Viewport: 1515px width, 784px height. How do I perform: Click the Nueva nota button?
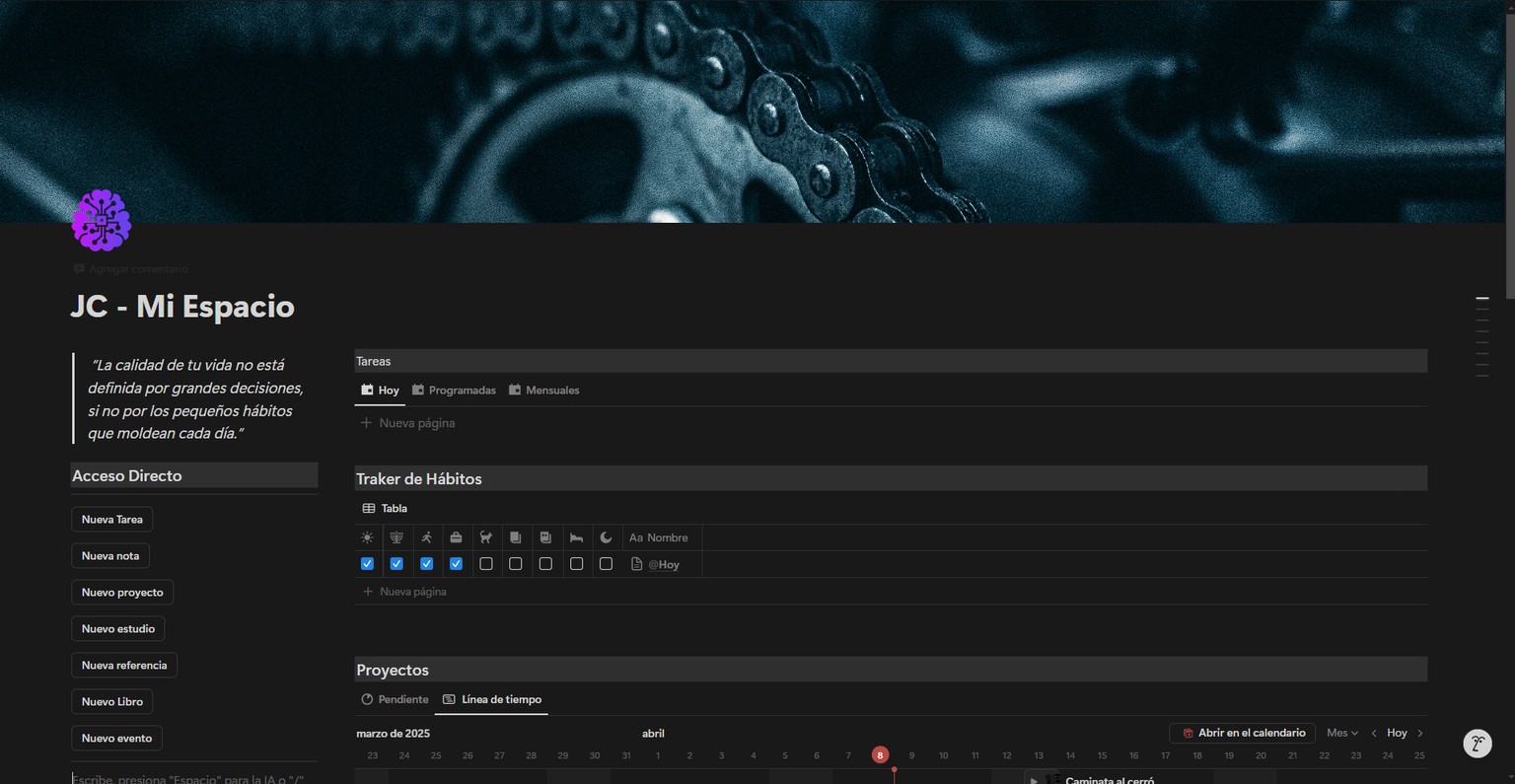tap(110, 556)
